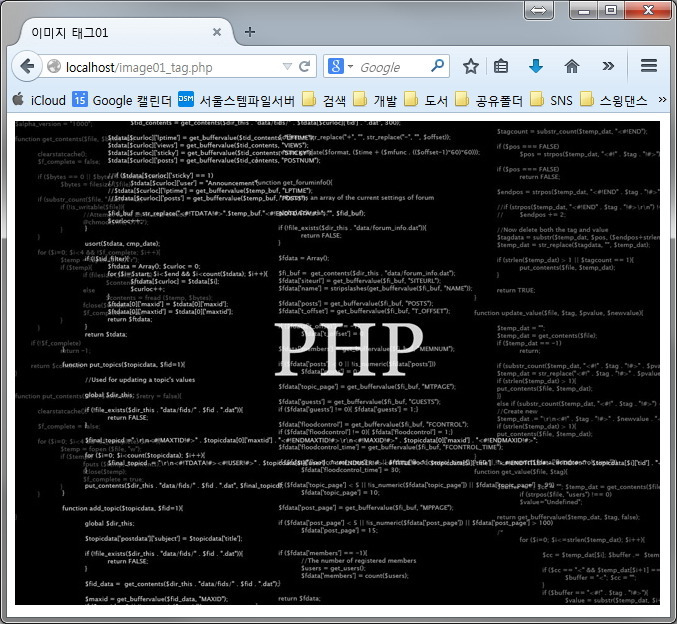Show more bookmarks overflow chevron
Screen dimensions: 677x624
click(662, 100)
